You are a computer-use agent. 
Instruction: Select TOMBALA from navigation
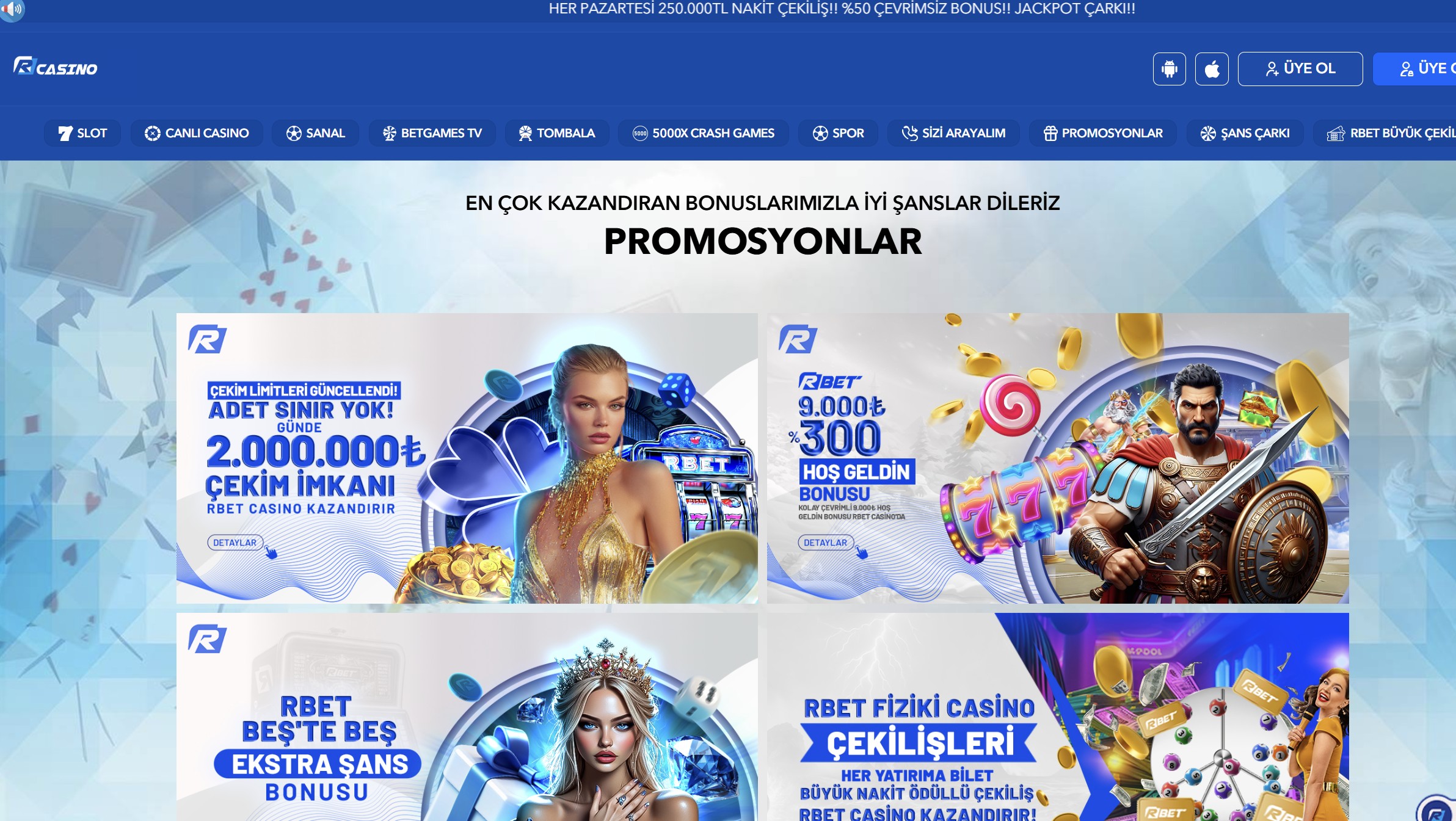coord(557,133)
